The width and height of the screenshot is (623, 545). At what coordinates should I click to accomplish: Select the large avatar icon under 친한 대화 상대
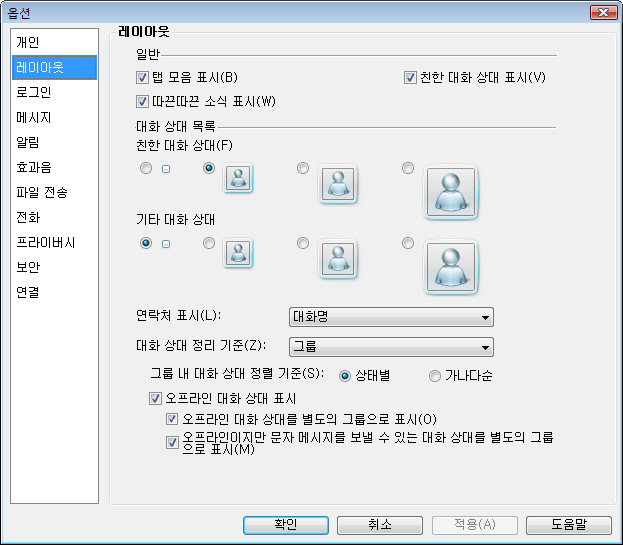pyautogui.click(x=451, y=192)
